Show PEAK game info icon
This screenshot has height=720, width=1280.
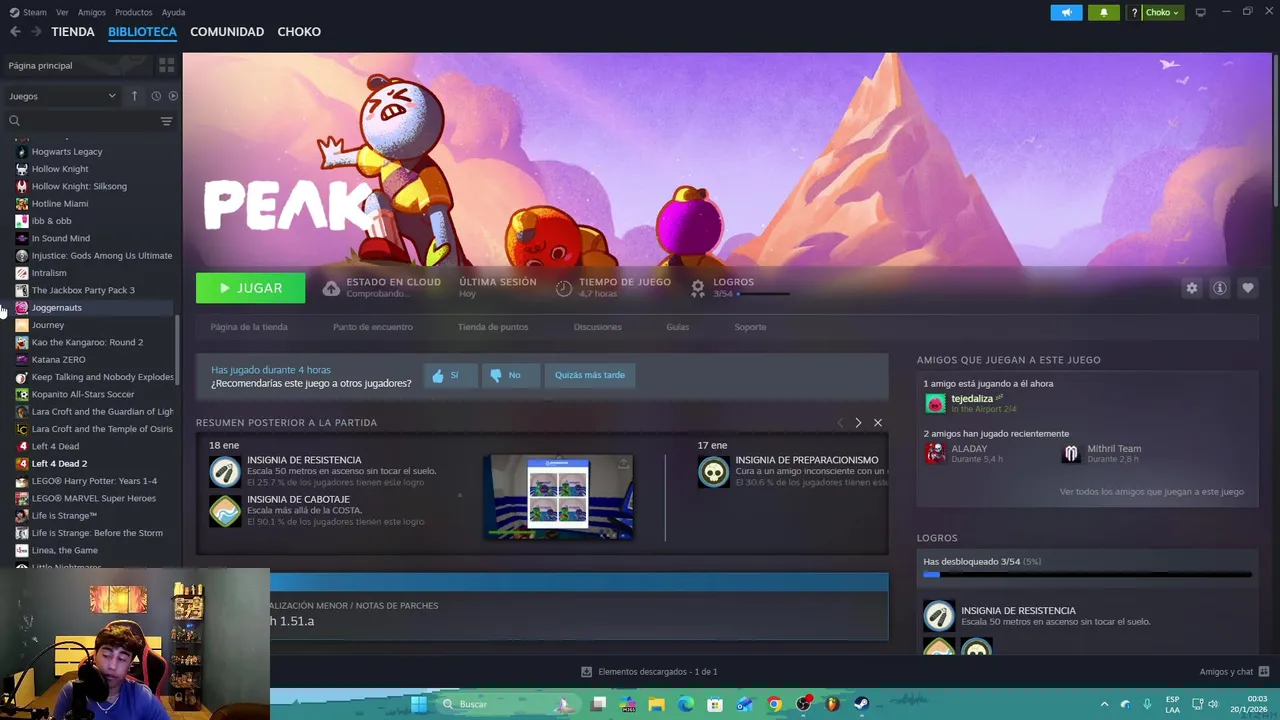(1220, 288)
